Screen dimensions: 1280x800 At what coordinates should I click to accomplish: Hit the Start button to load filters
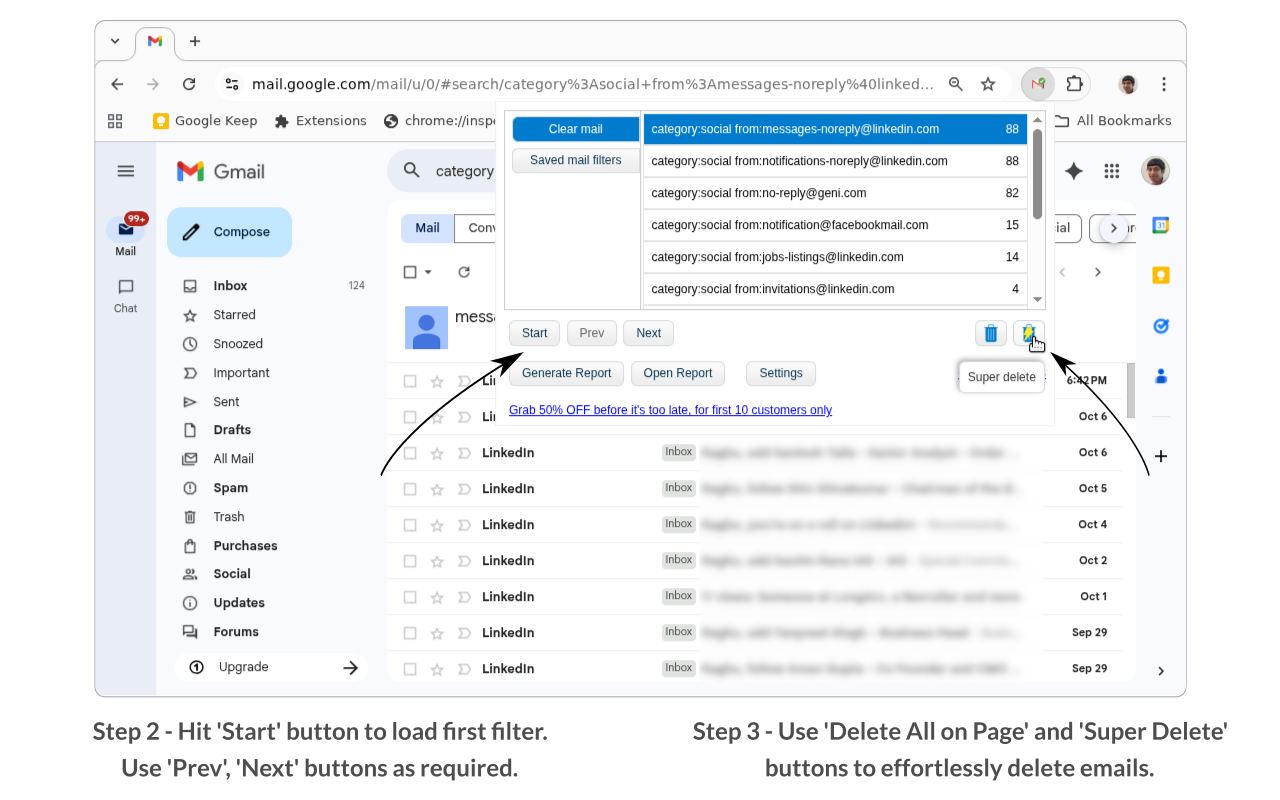534,333
